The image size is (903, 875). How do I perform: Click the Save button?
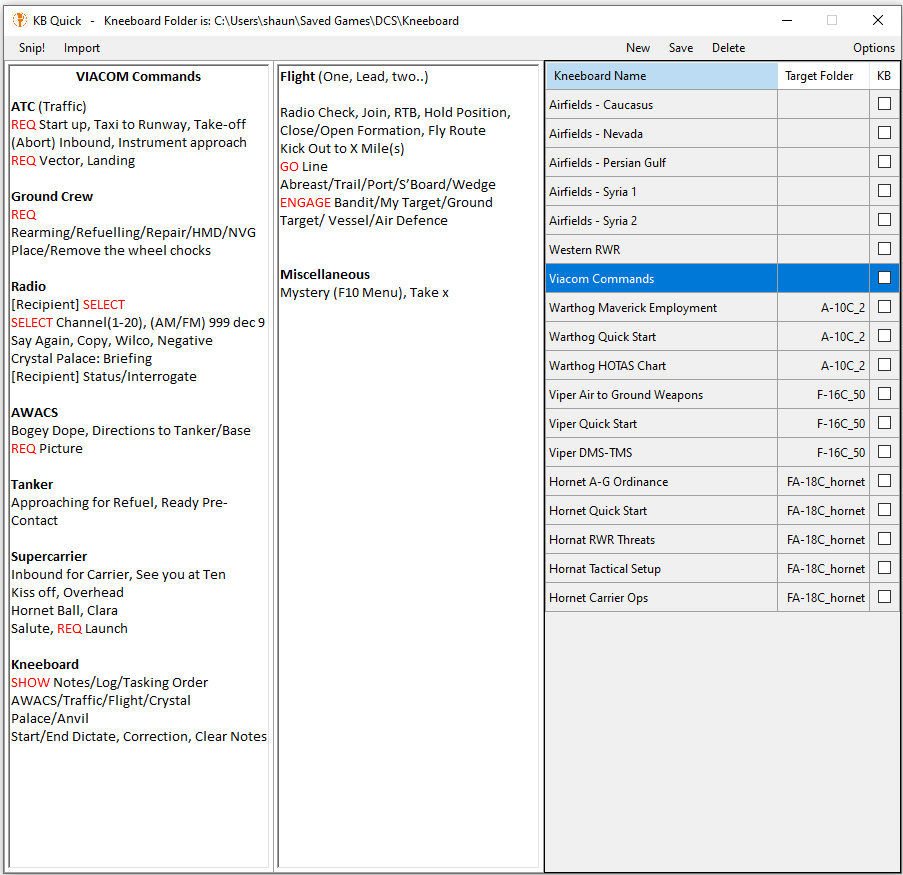pos(681,48)
